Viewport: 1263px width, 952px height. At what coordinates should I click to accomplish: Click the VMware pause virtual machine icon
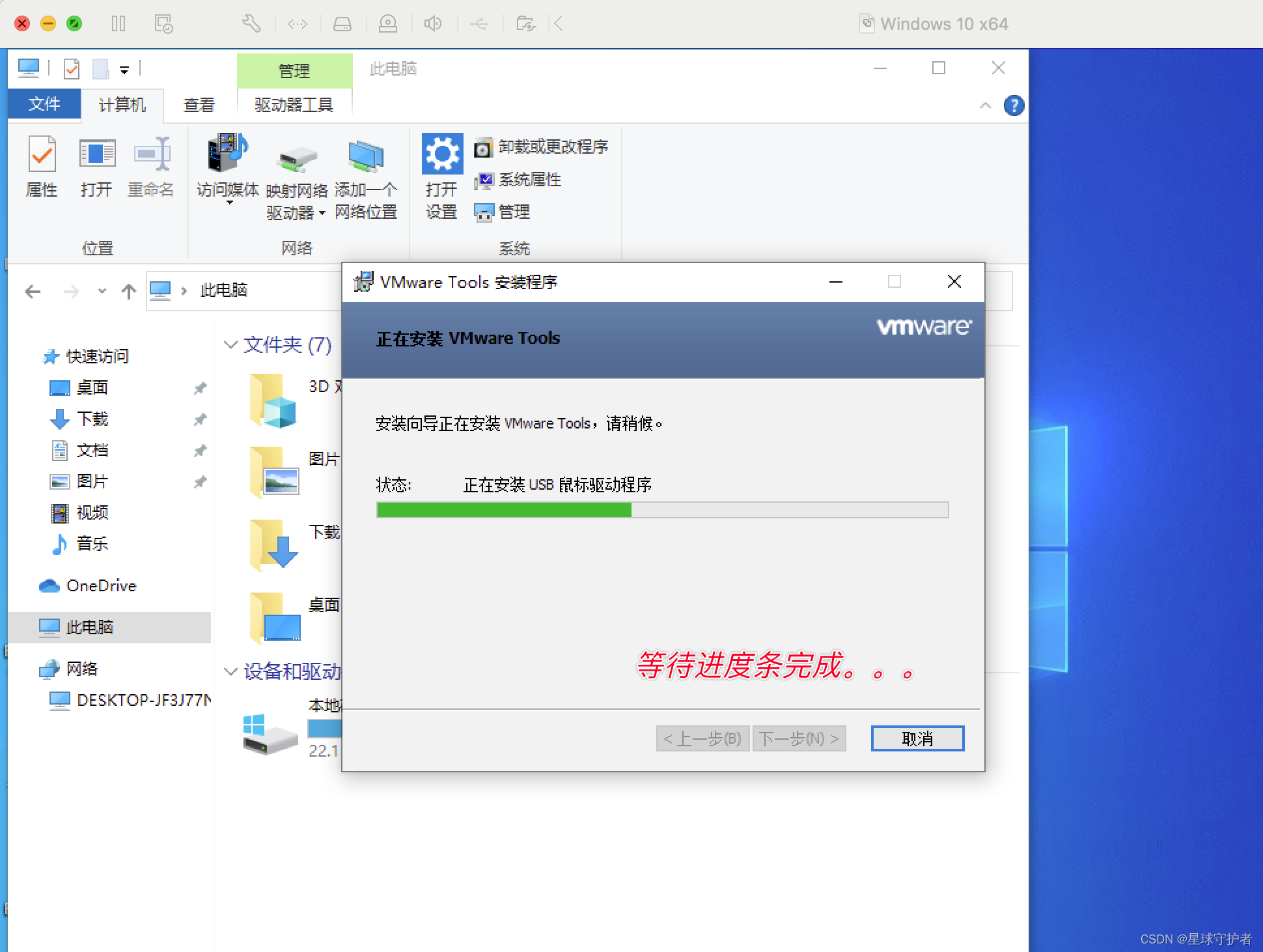click(x=118, y=24)
